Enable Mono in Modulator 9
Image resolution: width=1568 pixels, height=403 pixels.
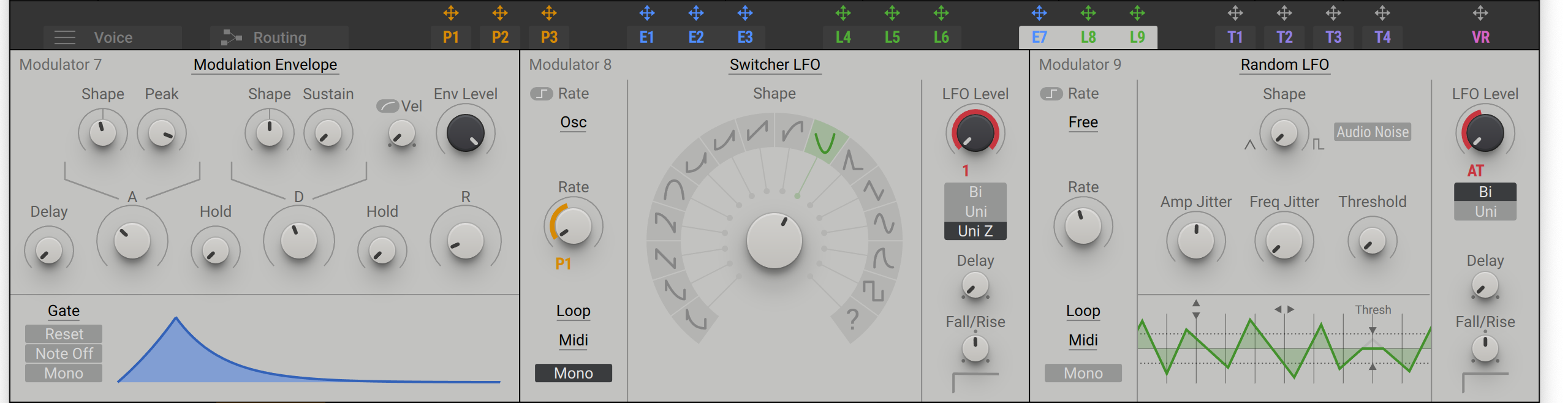1083,373
